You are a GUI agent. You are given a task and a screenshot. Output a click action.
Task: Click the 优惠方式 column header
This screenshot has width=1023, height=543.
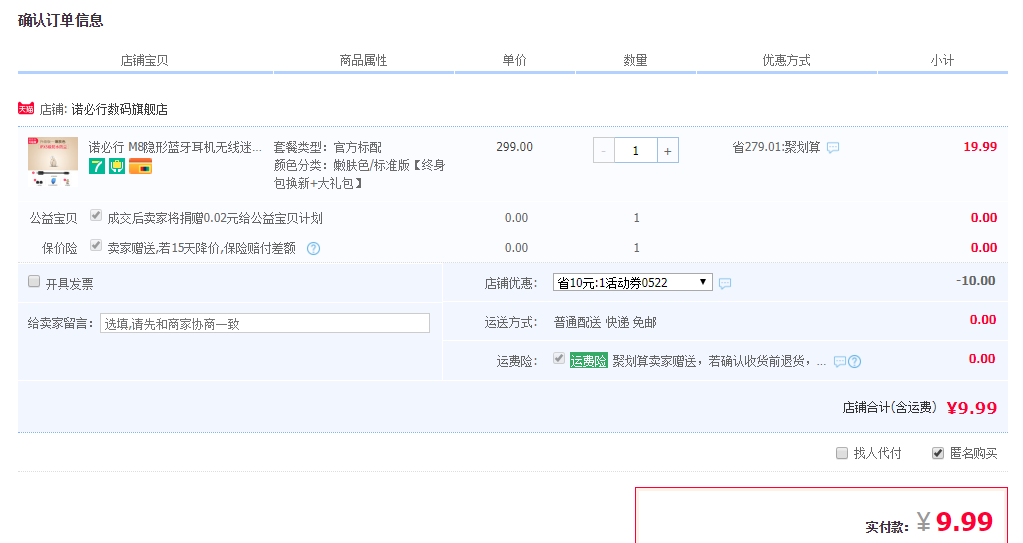click(x=786, y=61)
